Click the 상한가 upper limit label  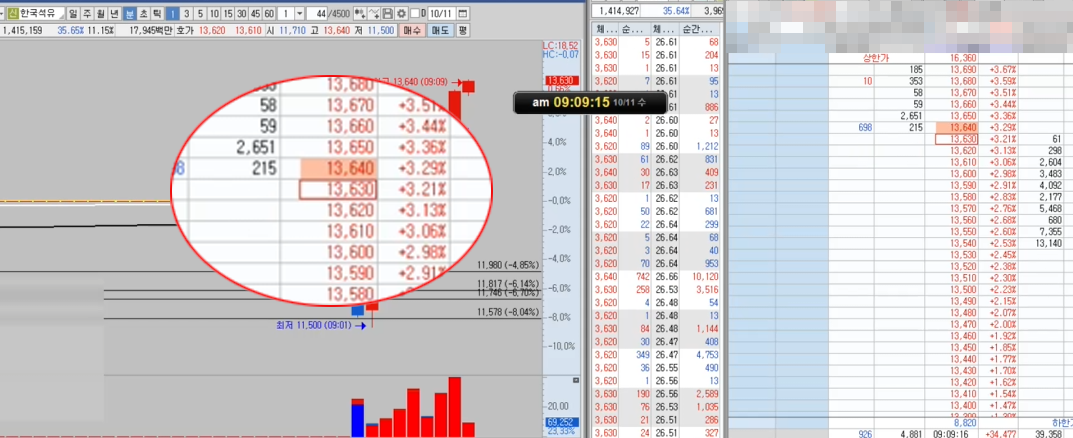[878, 59]
